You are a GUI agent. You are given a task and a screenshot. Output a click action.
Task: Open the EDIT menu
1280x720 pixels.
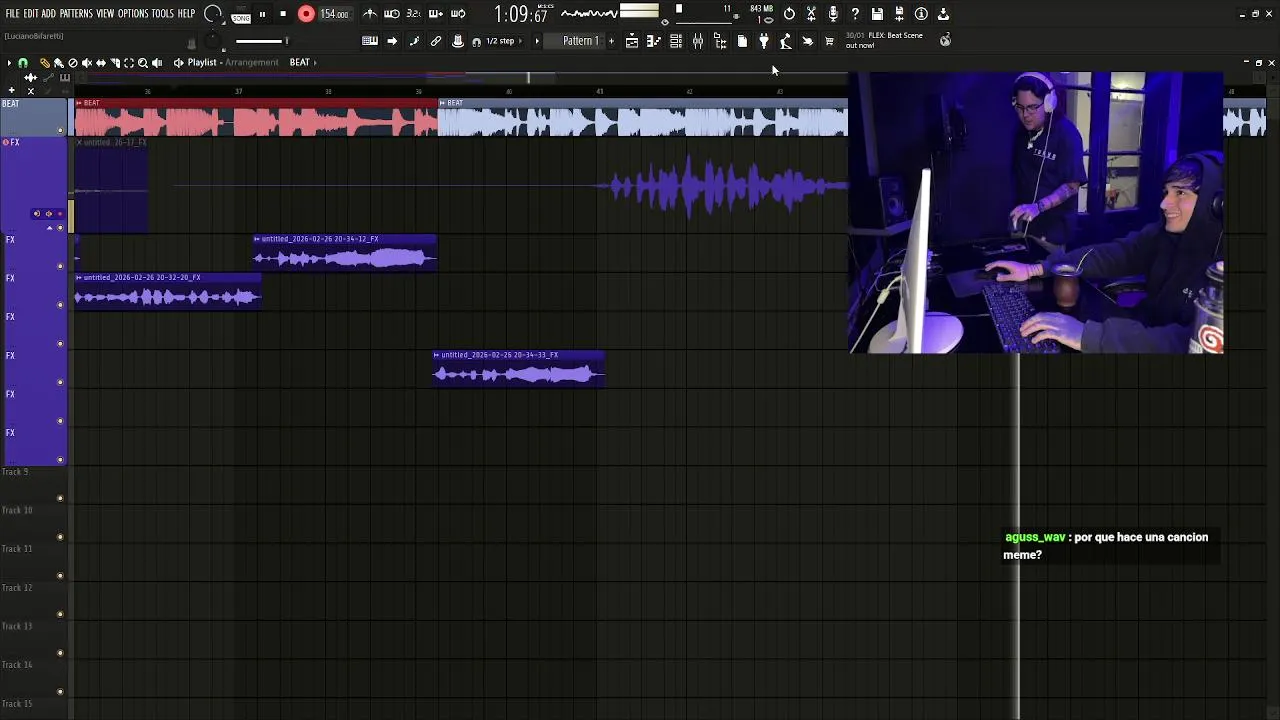(31, 14)
